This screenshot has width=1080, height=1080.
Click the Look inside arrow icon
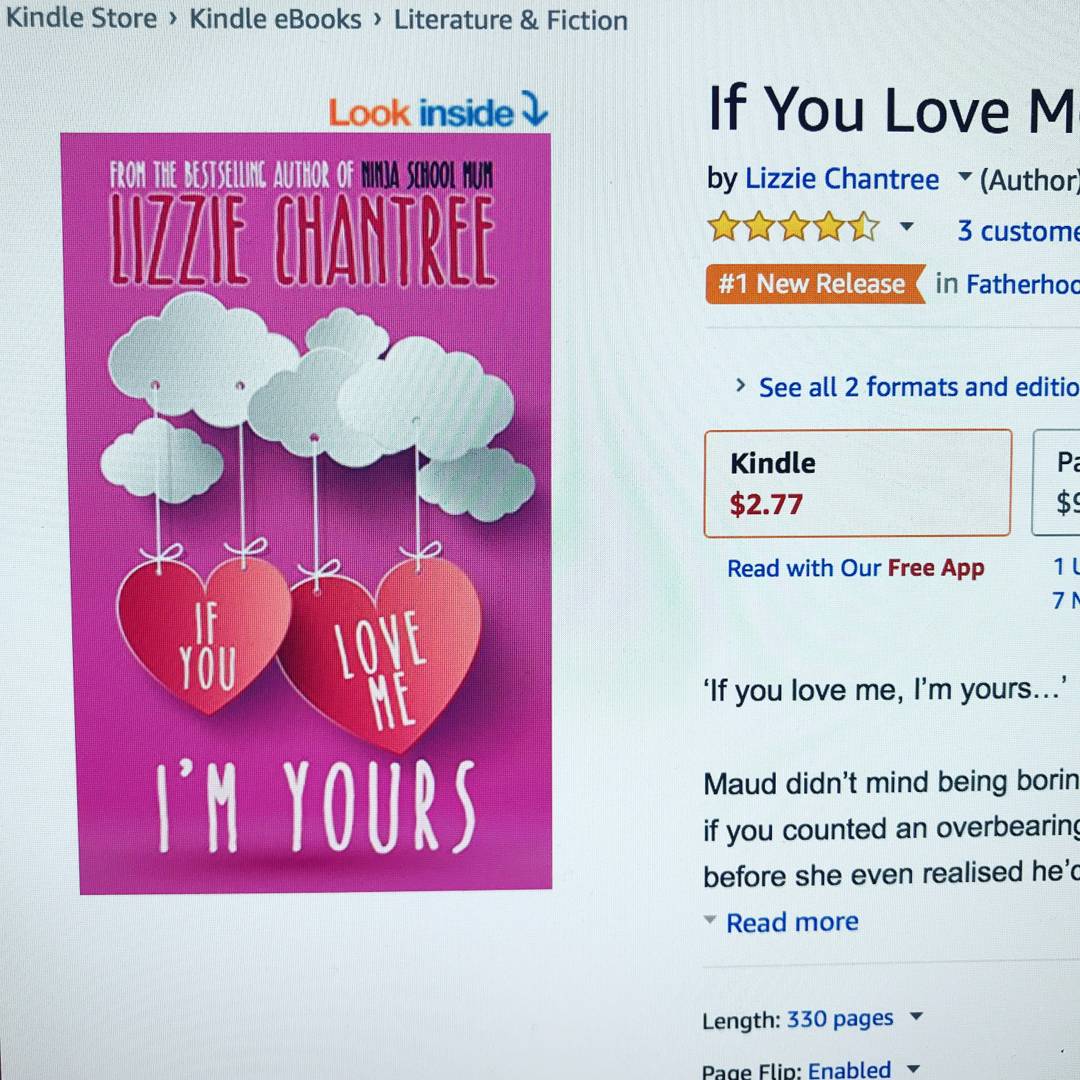point(534,109)
